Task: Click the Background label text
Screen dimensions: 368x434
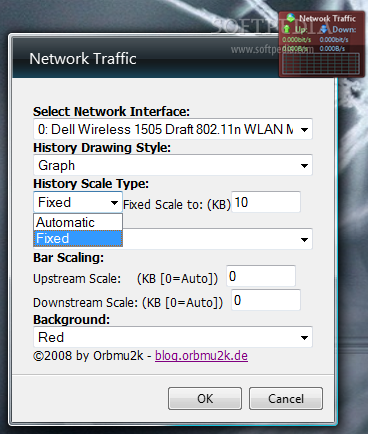Action: pyautogui.click(x=71, y=319)
